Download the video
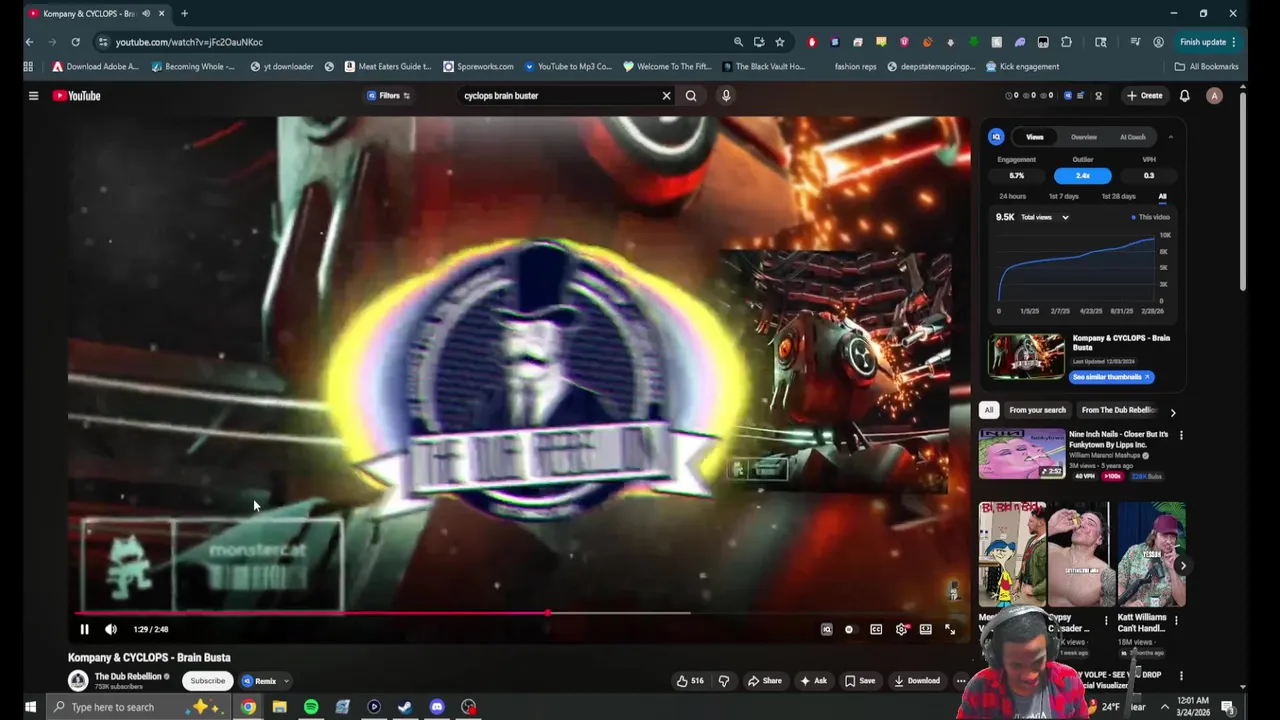The width and height of the screenshot is (1280, 720). 917,681
